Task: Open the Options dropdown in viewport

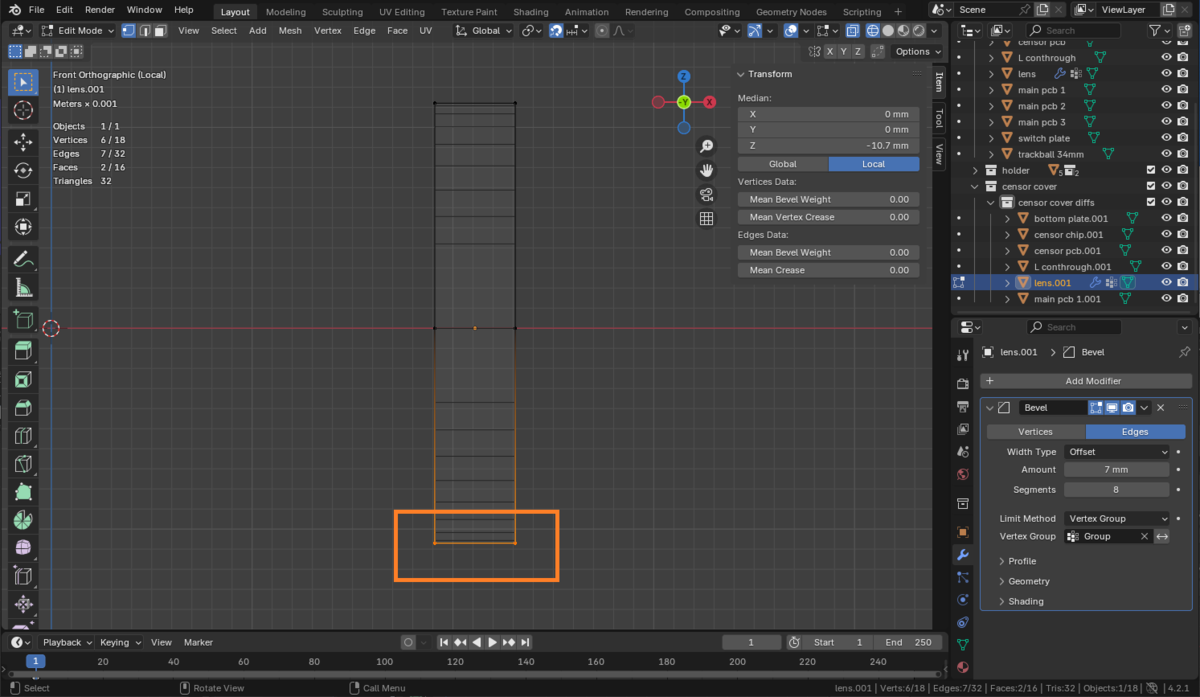Action: [x=916, y=51]
